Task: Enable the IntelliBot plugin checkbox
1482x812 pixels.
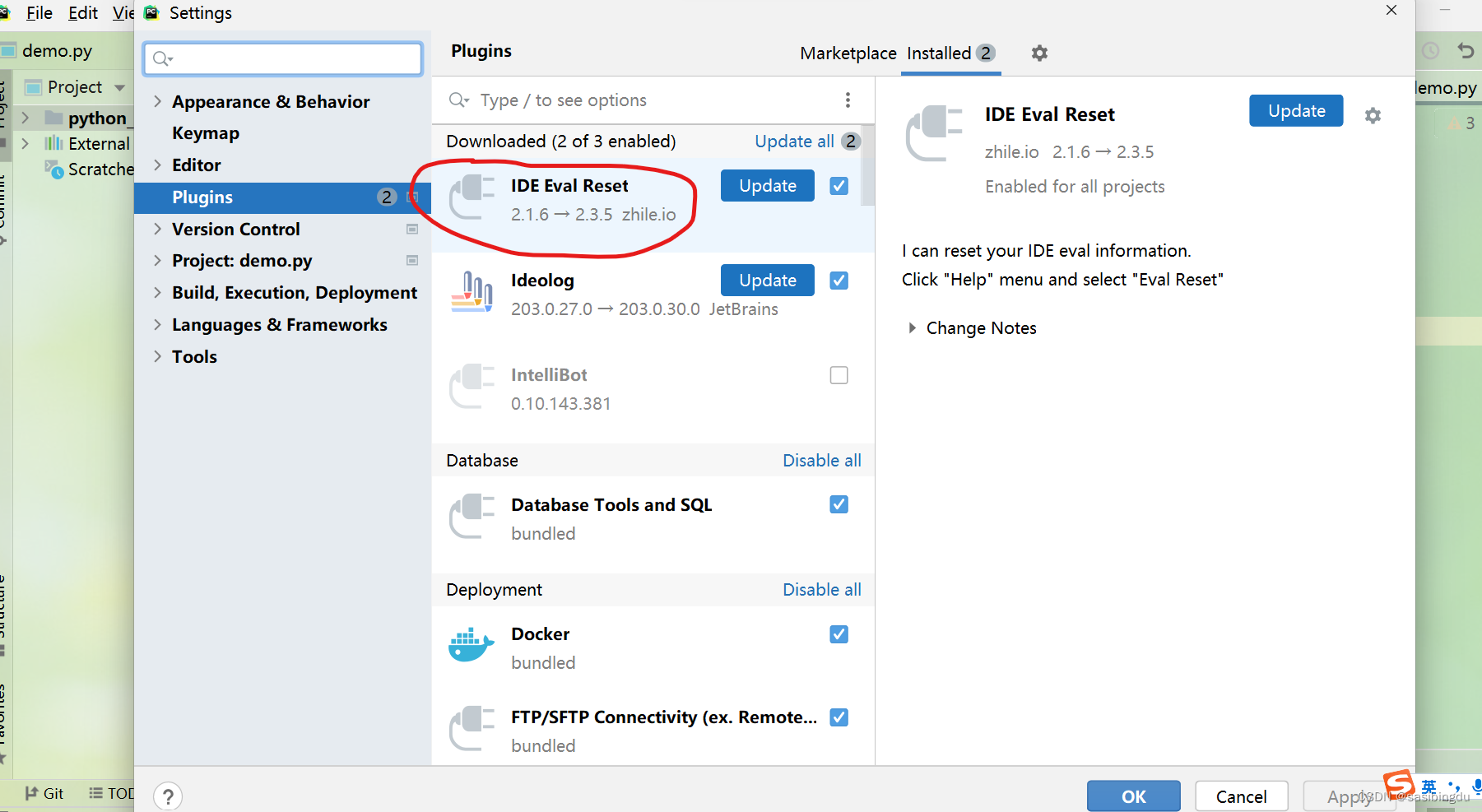Action: coord(839,375)
